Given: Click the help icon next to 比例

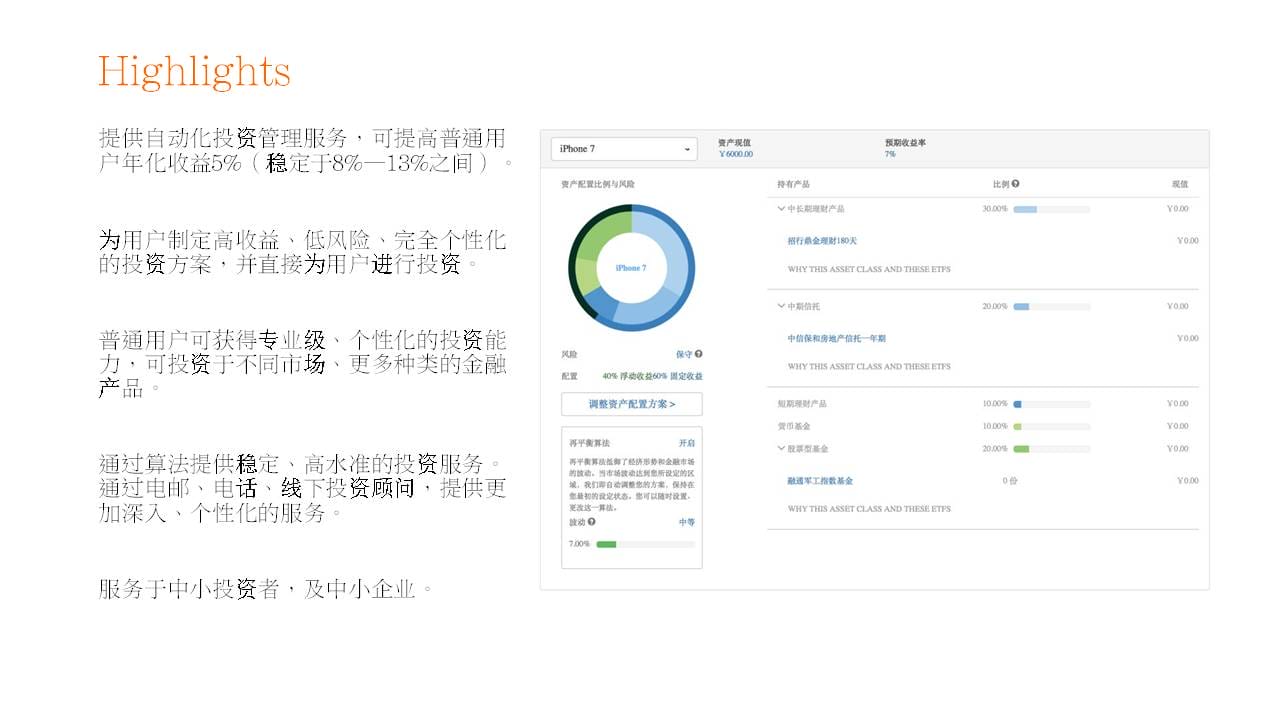Looking at the screenshot, I should coord(1015,184).
